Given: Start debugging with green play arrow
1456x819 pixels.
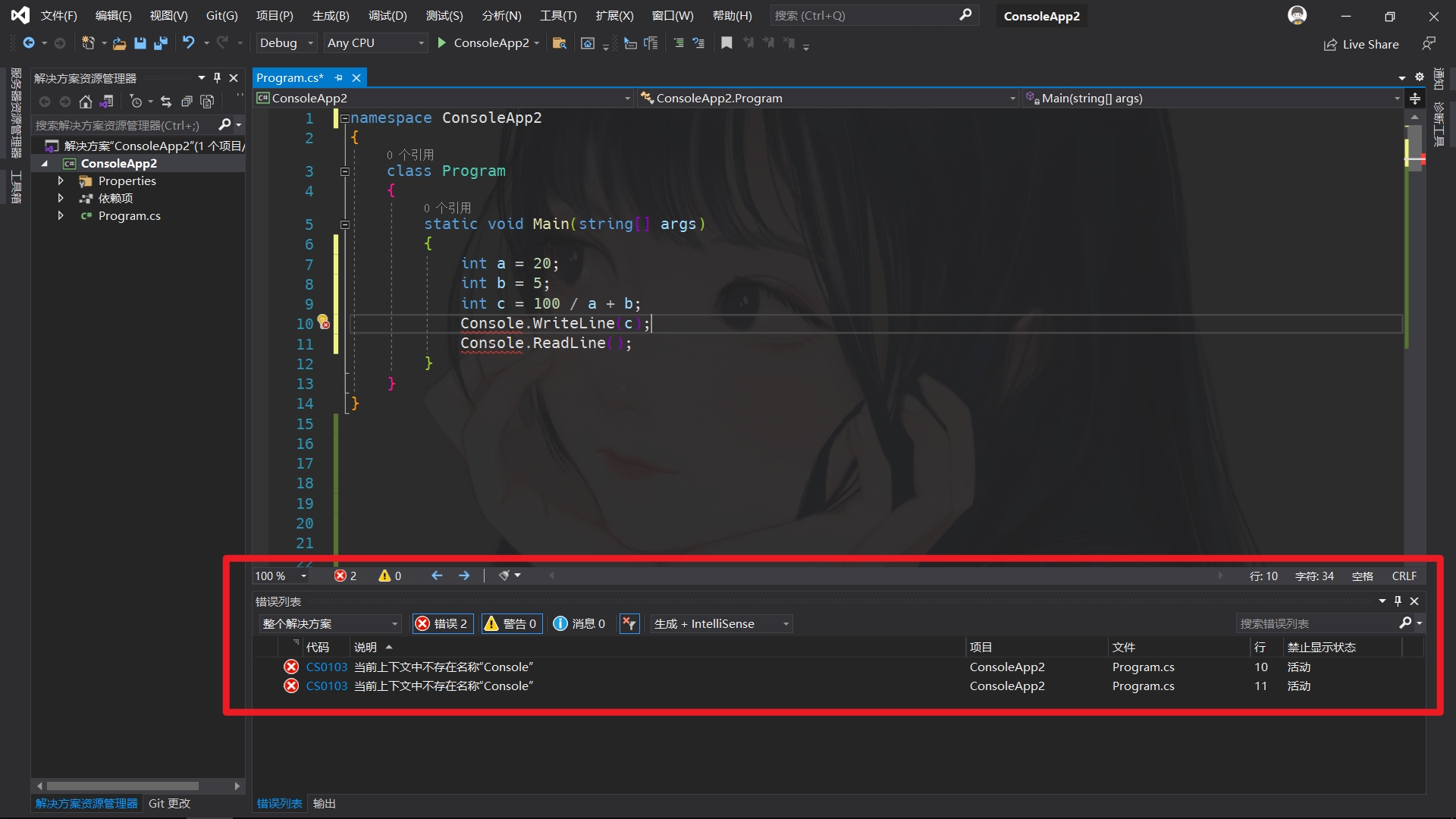Looking at the screenshot, I should pos(442,43).
